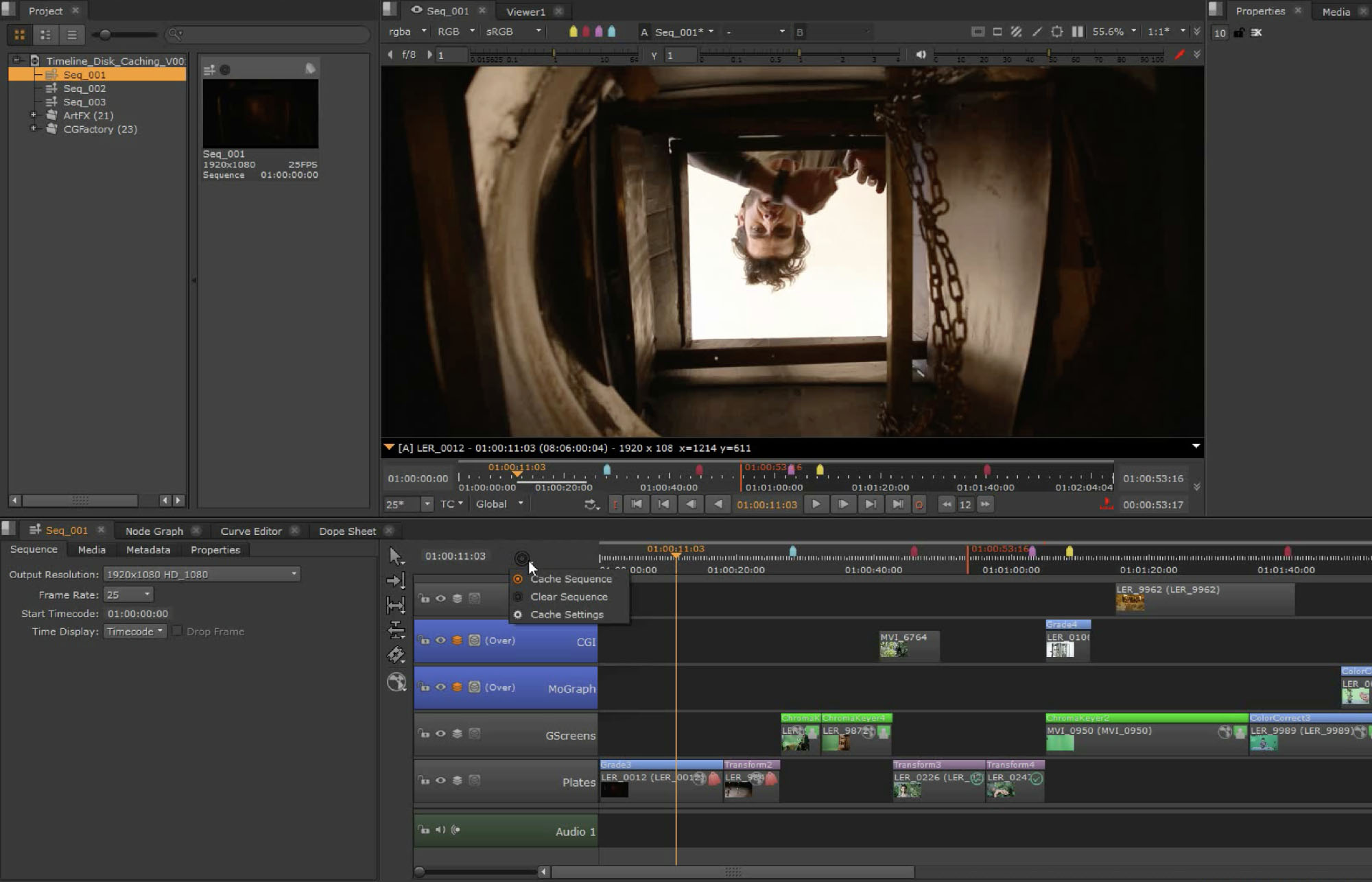Adjust the project thumbnail size slider

(x=105, y=34)
